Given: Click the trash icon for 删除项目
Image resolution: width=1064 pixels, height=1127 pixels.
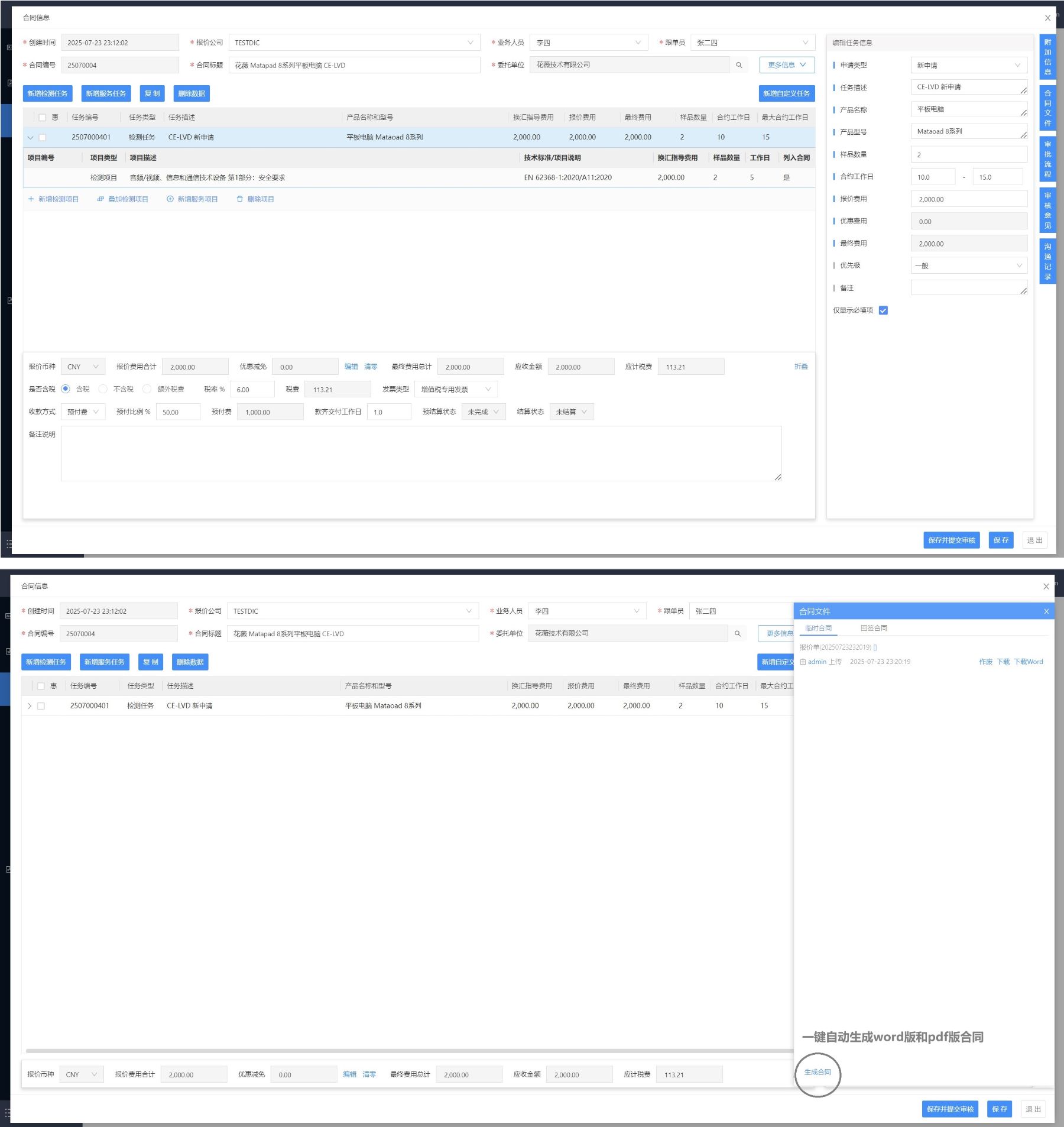Looking at the screenshot, I should [239, 199].
